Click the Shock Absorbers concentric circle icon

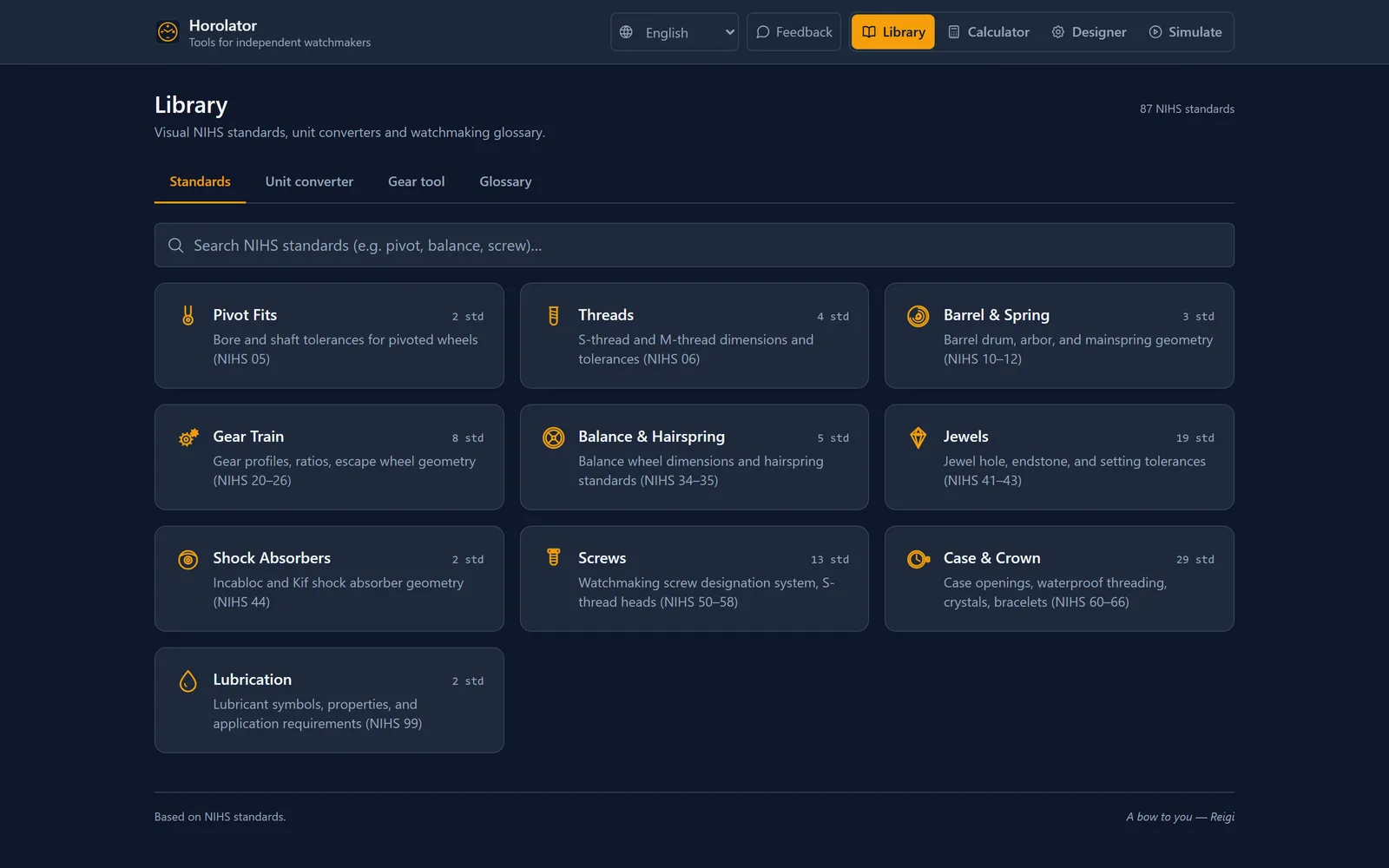tap(188, 560)
